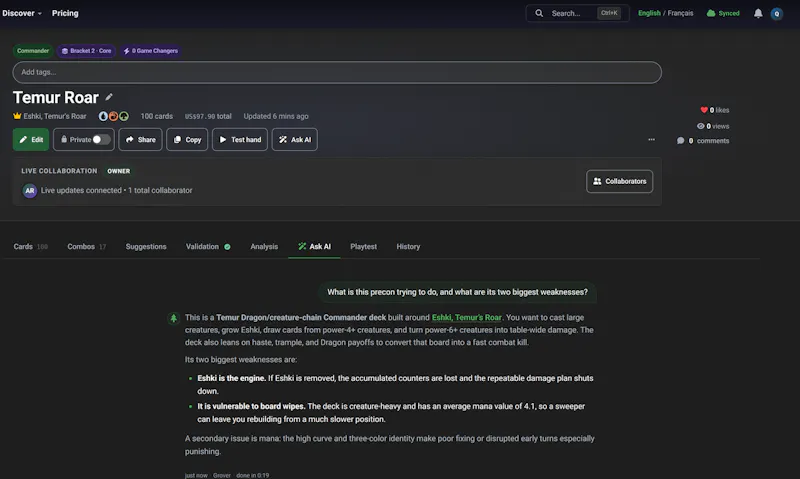Image resolution: width=800 pixels, height=479 pixels.
Task: Open the notifications bell
Action: click(758, 13)
